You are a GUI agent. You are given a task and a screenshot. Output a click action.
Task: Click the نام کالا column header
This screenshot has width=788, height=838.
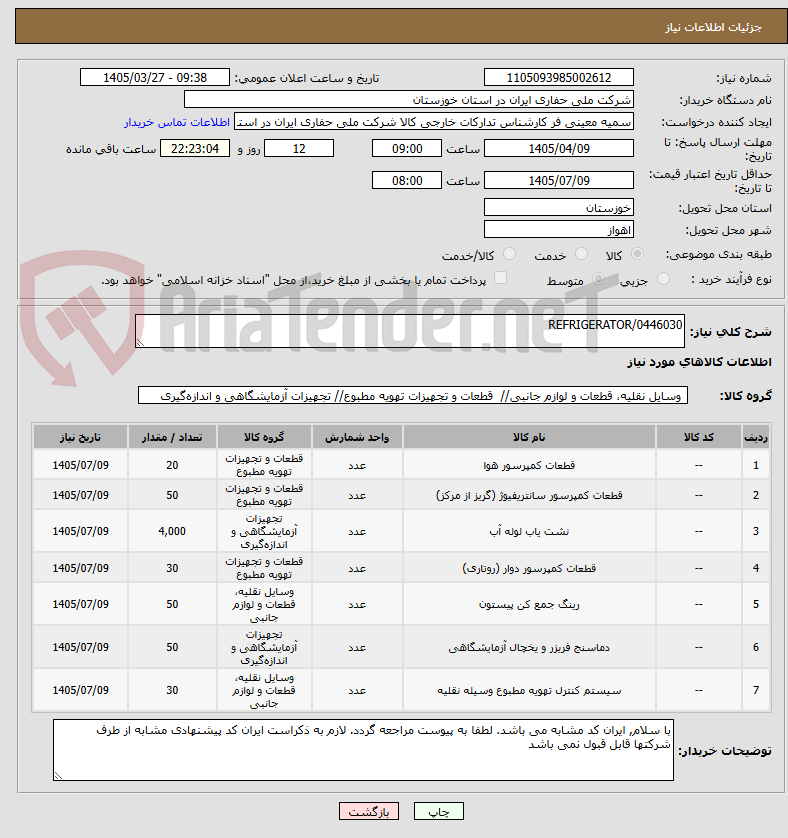[x=529, y=437]
